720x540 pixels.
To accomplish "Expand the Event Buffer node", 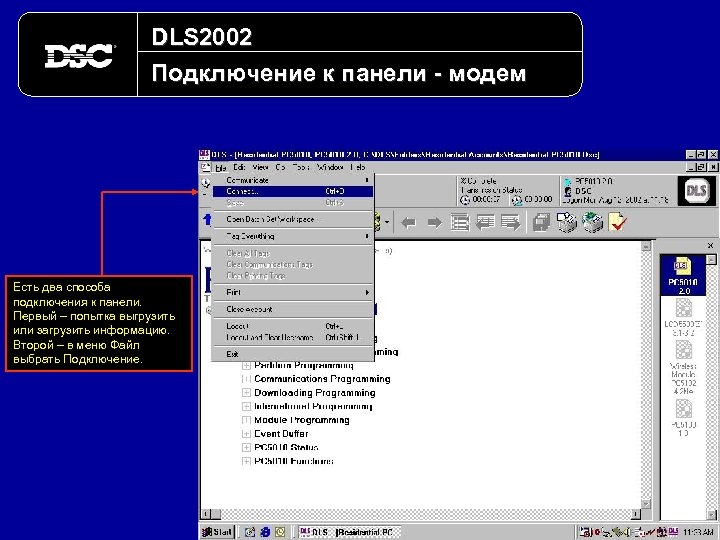I will pos(246,434).
